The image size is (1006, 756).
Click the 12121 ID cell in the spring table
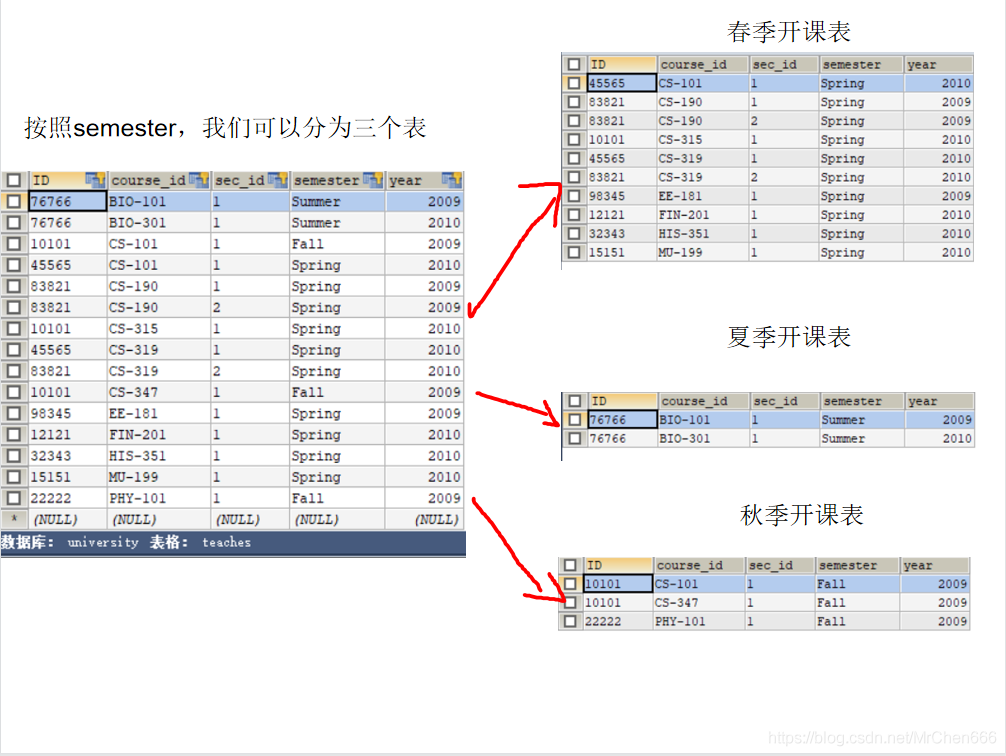622,214
